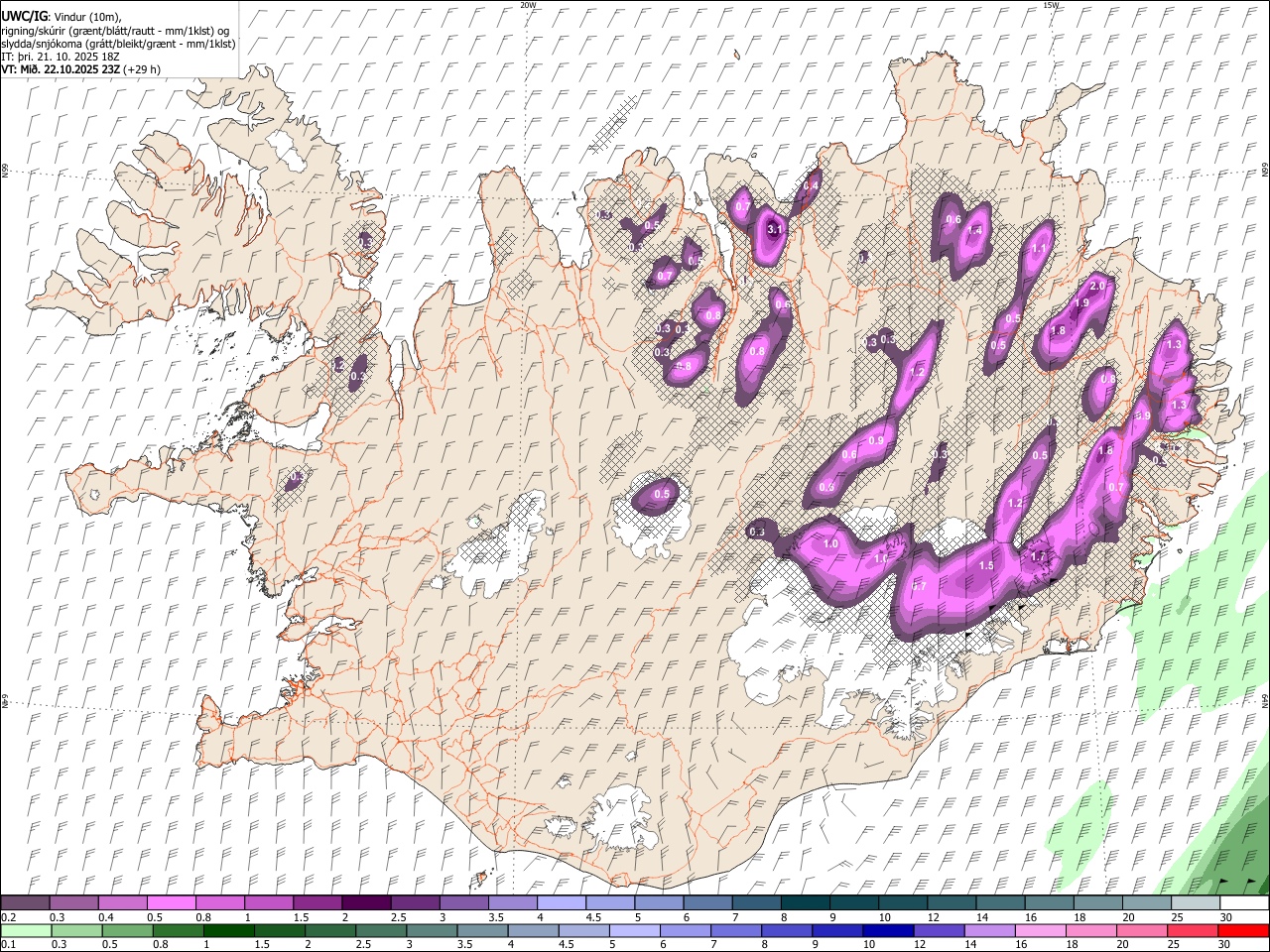
Task: Click the snow-scale swatch for 3–3.5 mm
Action: [463, 902]
